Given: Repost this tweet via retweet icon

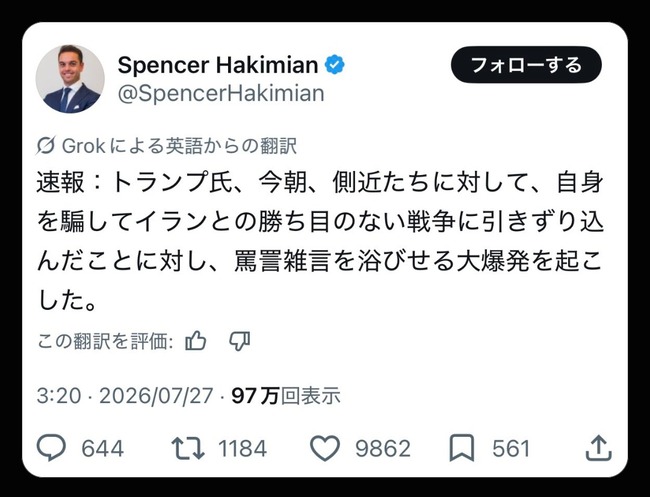Looking at the screenshot, I should (188, 448).
